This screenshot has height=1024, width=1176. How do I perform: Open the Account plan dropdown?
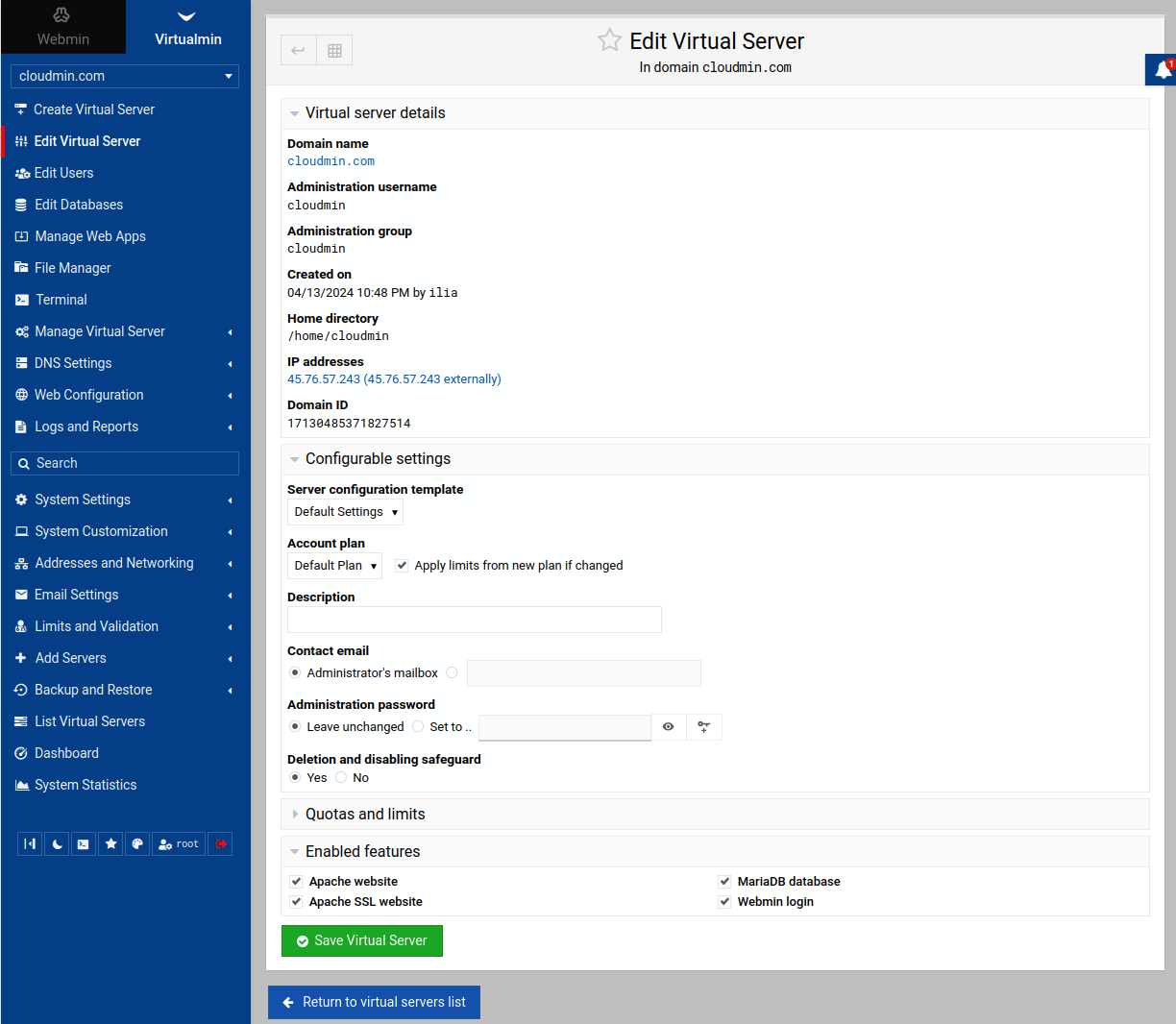[334, 566]
